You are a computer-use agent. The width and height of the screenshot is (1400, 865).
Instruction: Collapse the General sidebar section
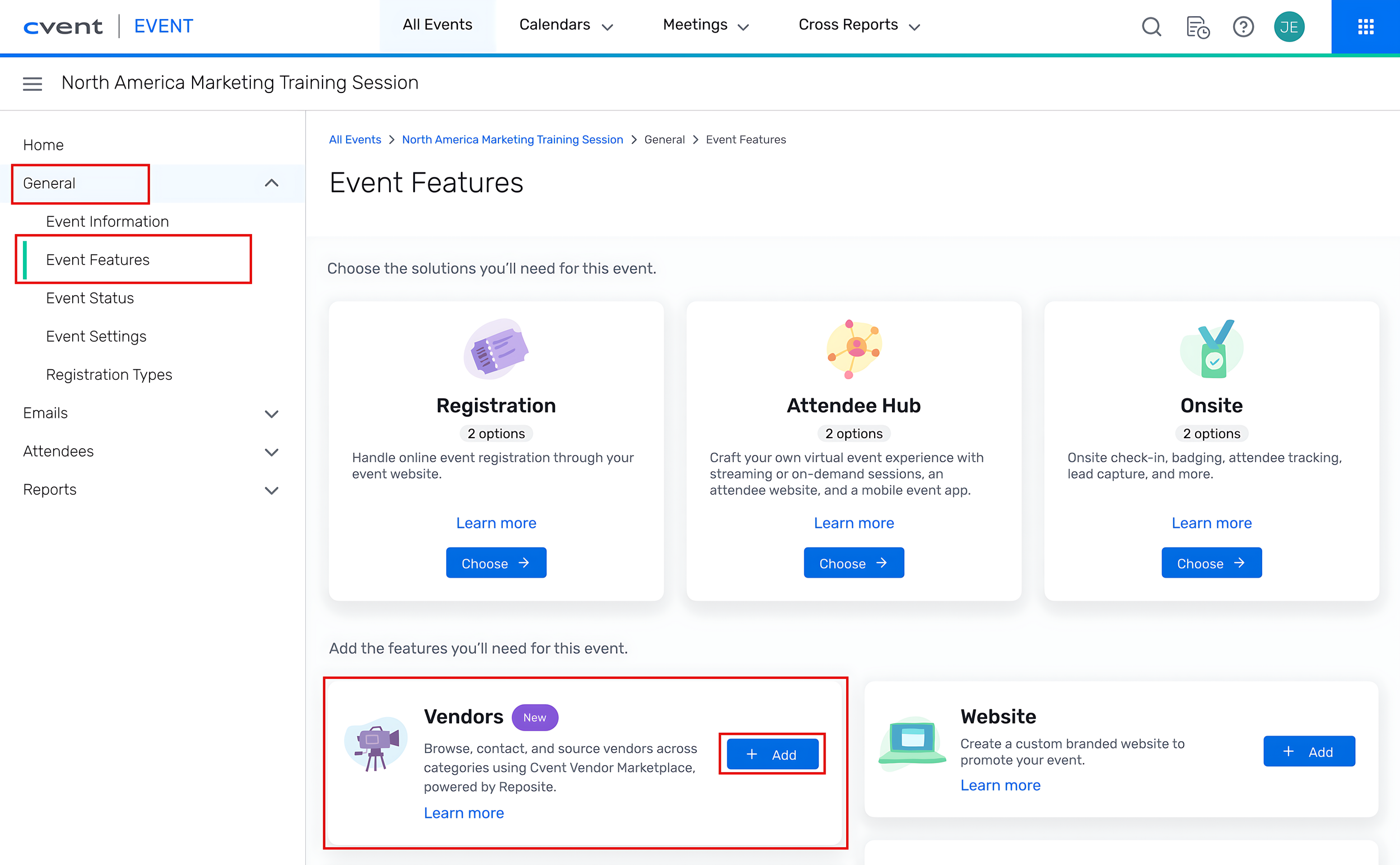click(x=272, y=183)
